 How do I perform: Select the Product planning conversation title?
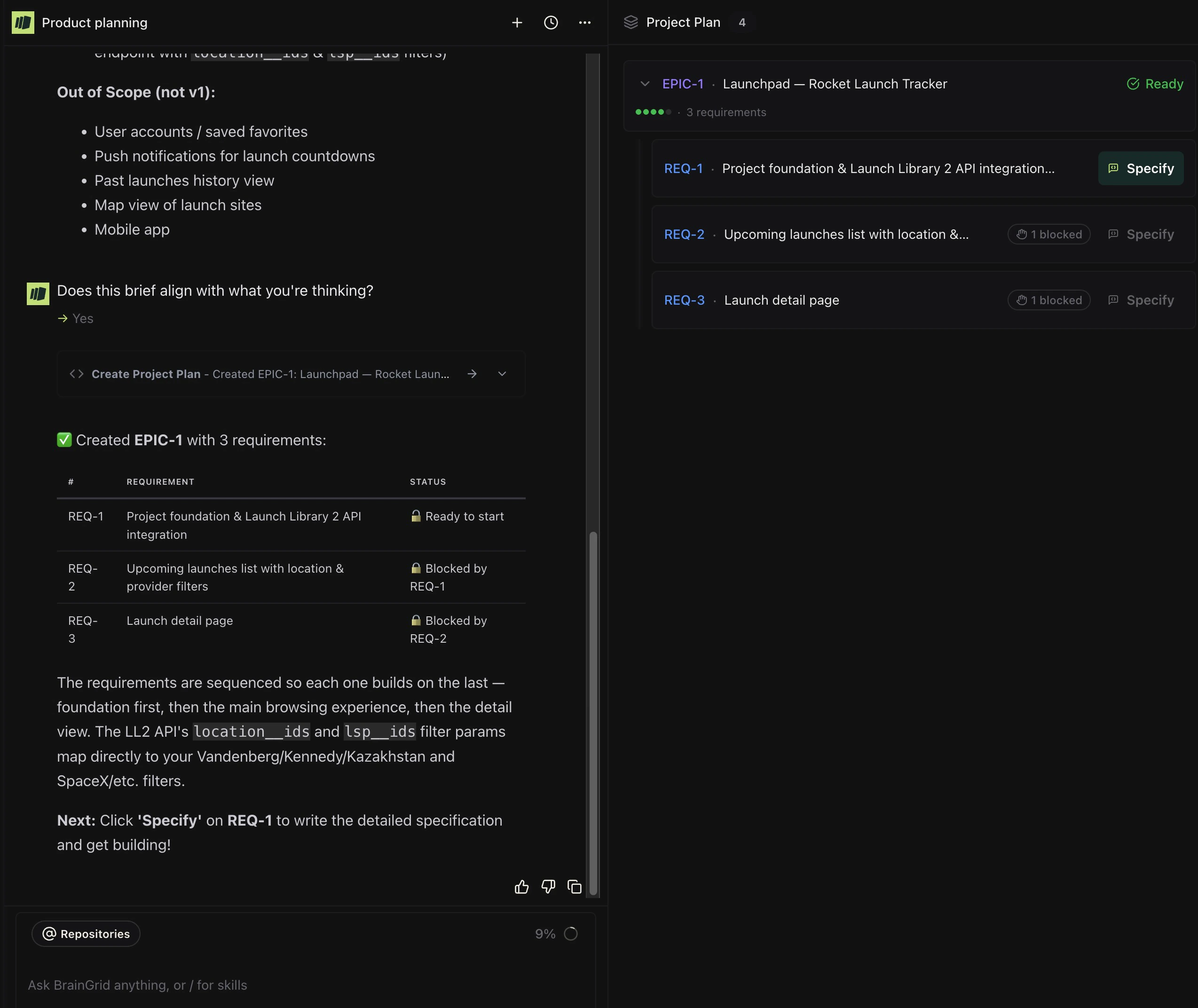pos(95,22)
